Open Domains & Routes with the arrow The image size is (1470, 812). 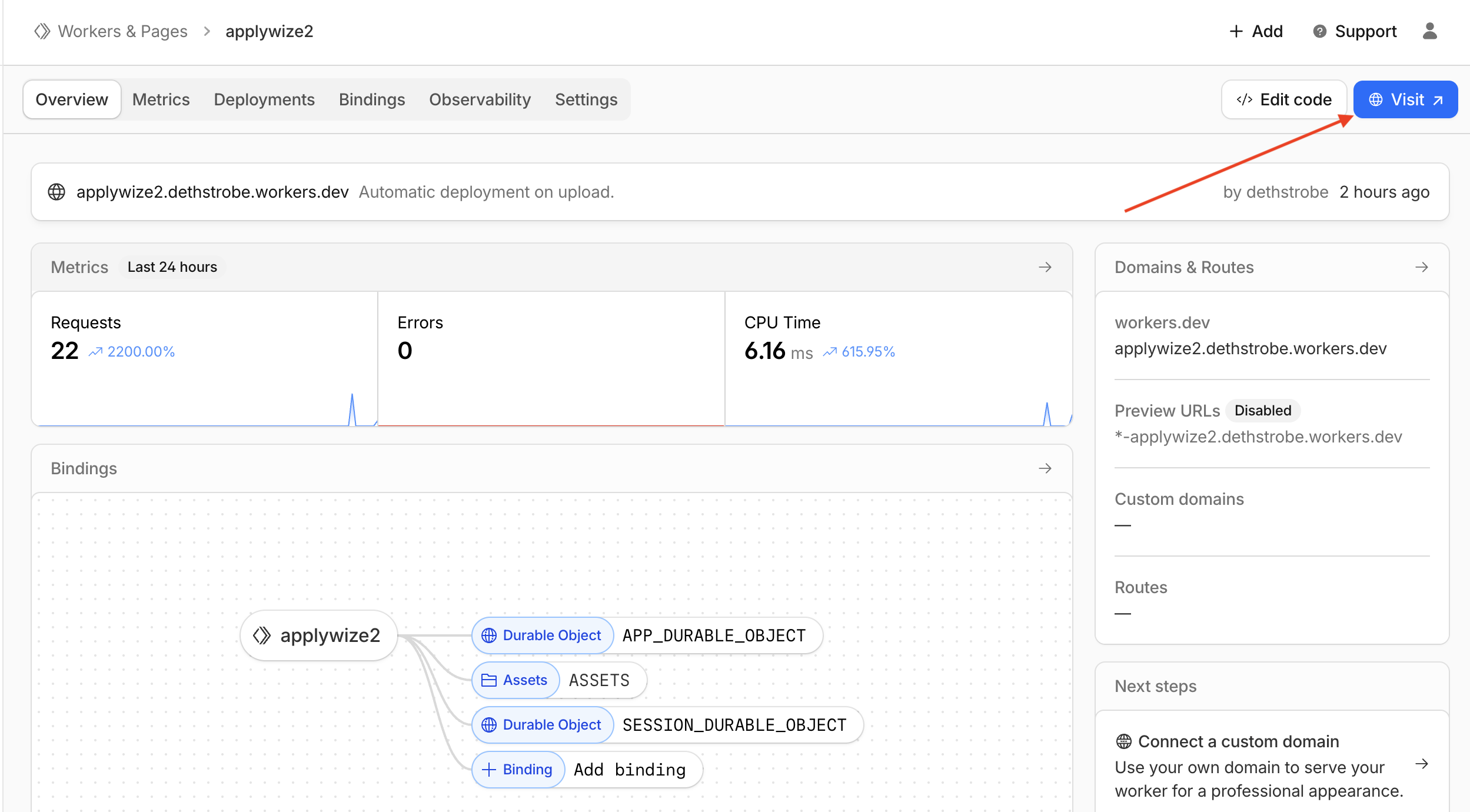(1422, 267)
